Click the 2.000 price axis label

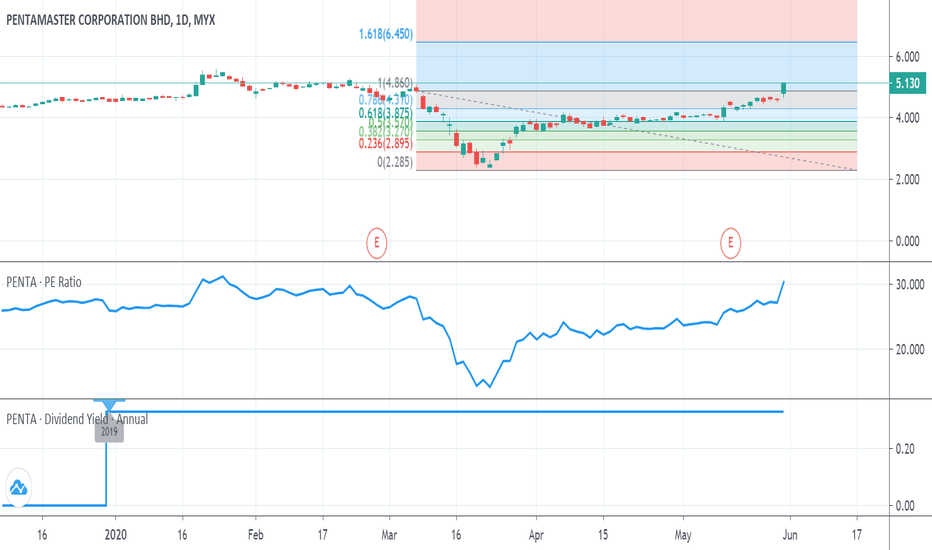(x=908, y=180)
